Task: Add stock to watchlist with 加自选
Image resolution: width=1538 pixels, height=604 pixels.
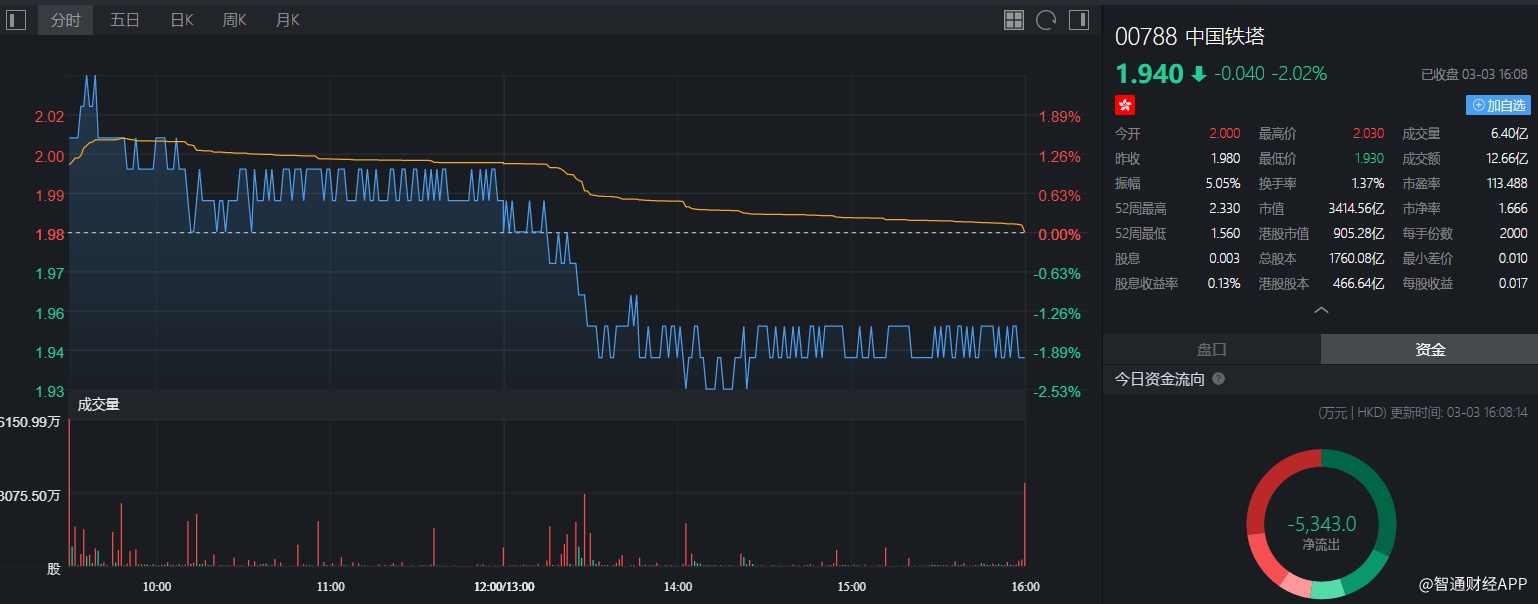Action: point(1498,105)
